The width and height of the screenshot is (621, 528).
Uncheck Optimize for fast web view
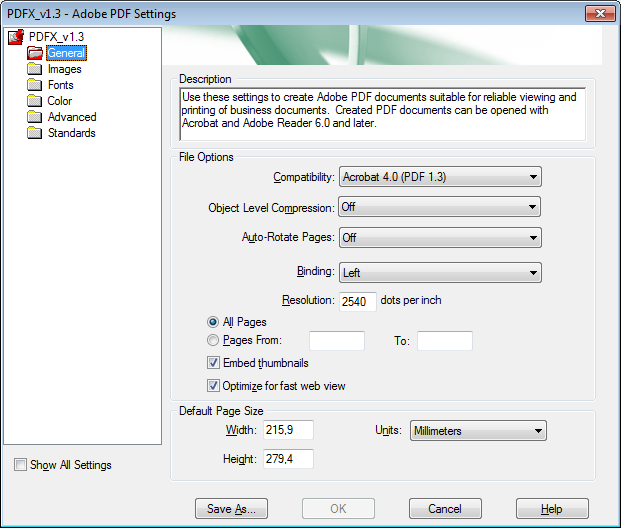tap(213, 385)
